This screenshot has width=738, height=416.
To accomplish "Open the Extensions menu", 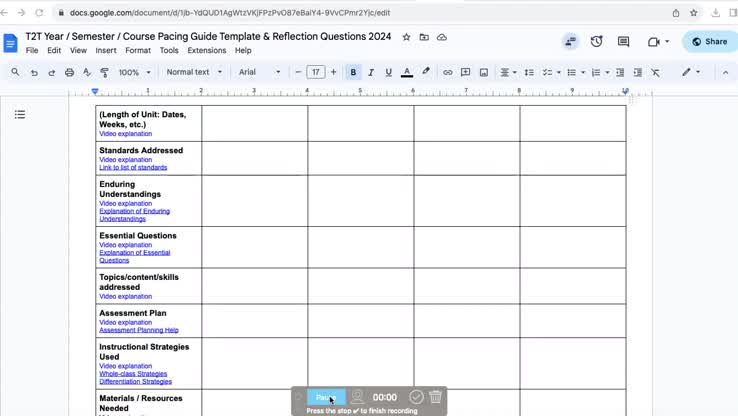I will [207, 50].
